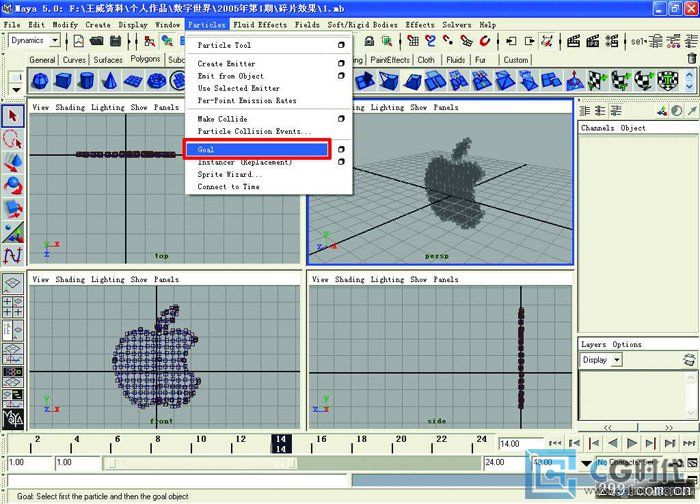Create a polygon cone from shelf
The image size is (700, 504).
[109, 81]
